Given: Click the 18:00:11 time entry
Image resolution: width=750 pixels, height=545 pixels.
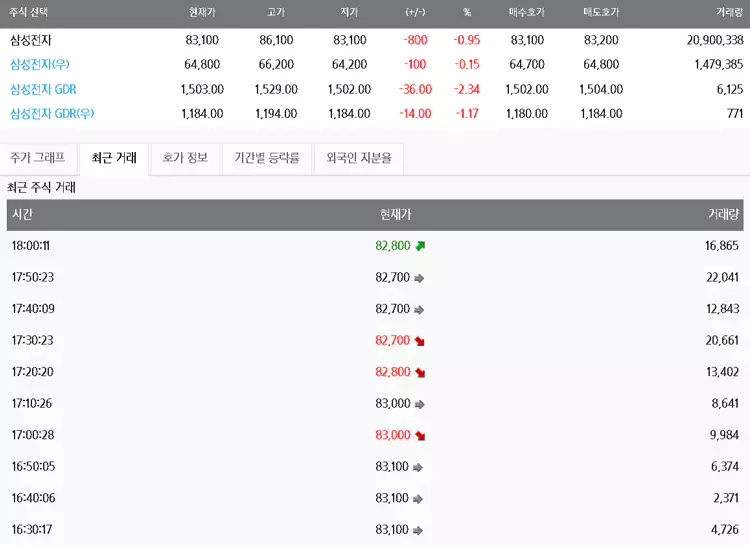Looking at the screenshot, I should [x=31, y=246].
